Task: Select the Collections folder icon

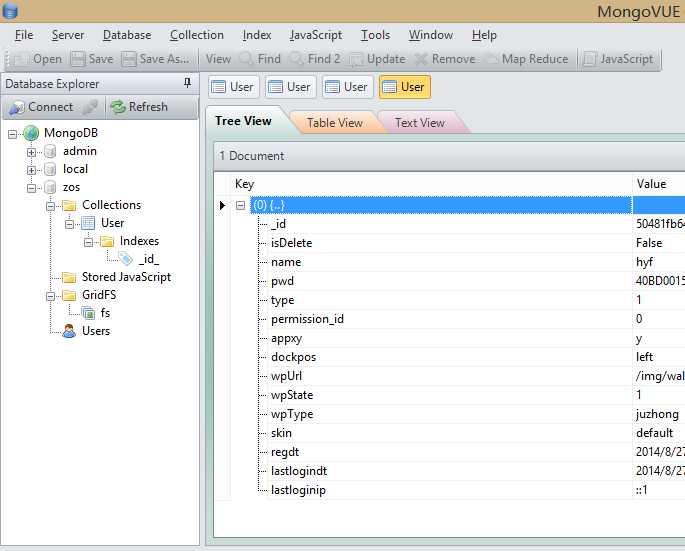Action: pyautogui.click(x=69, y=205)
